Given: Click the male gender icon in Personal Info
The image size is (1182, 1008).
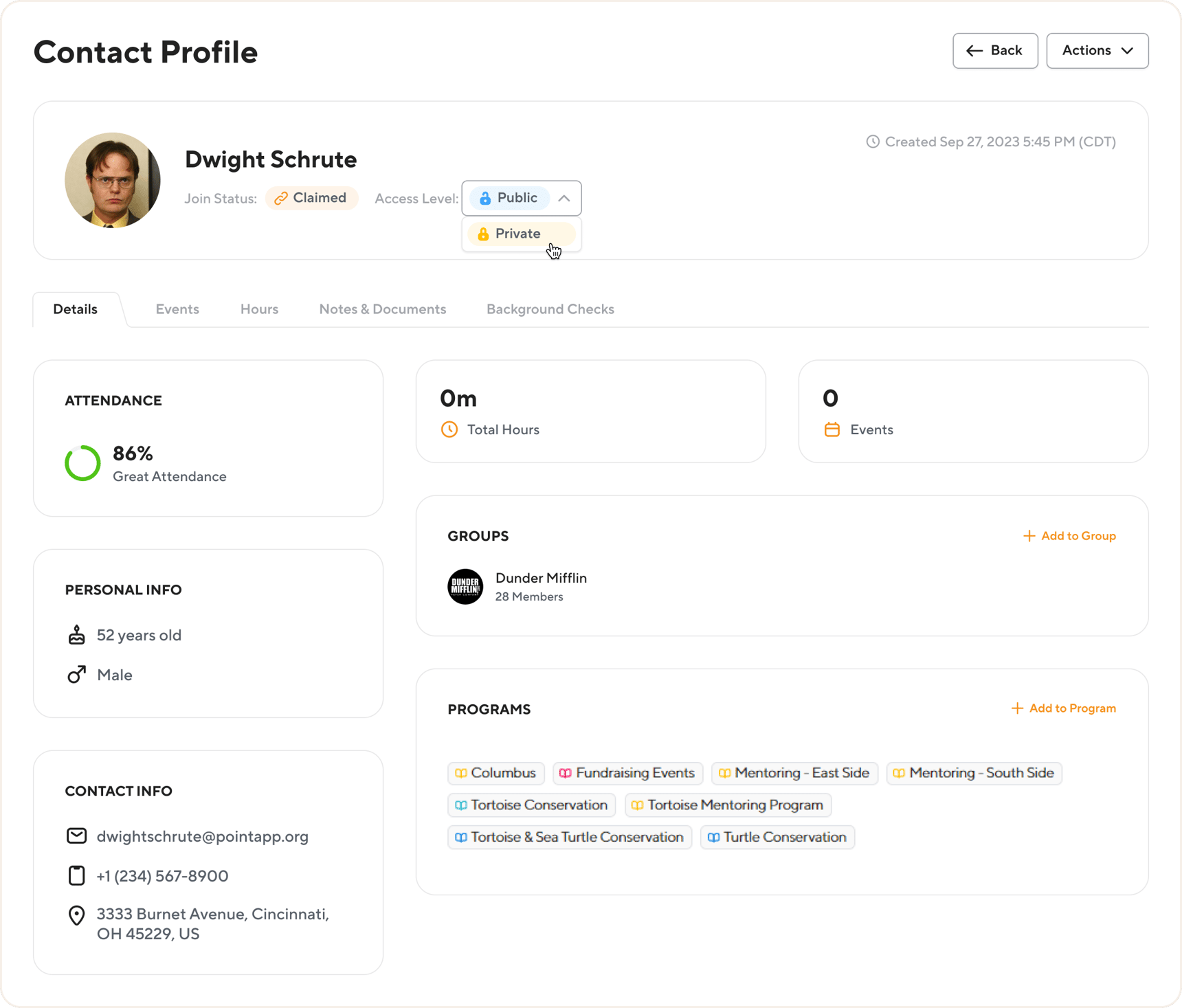Looking at the screenshot, I should tap(76, 674).
